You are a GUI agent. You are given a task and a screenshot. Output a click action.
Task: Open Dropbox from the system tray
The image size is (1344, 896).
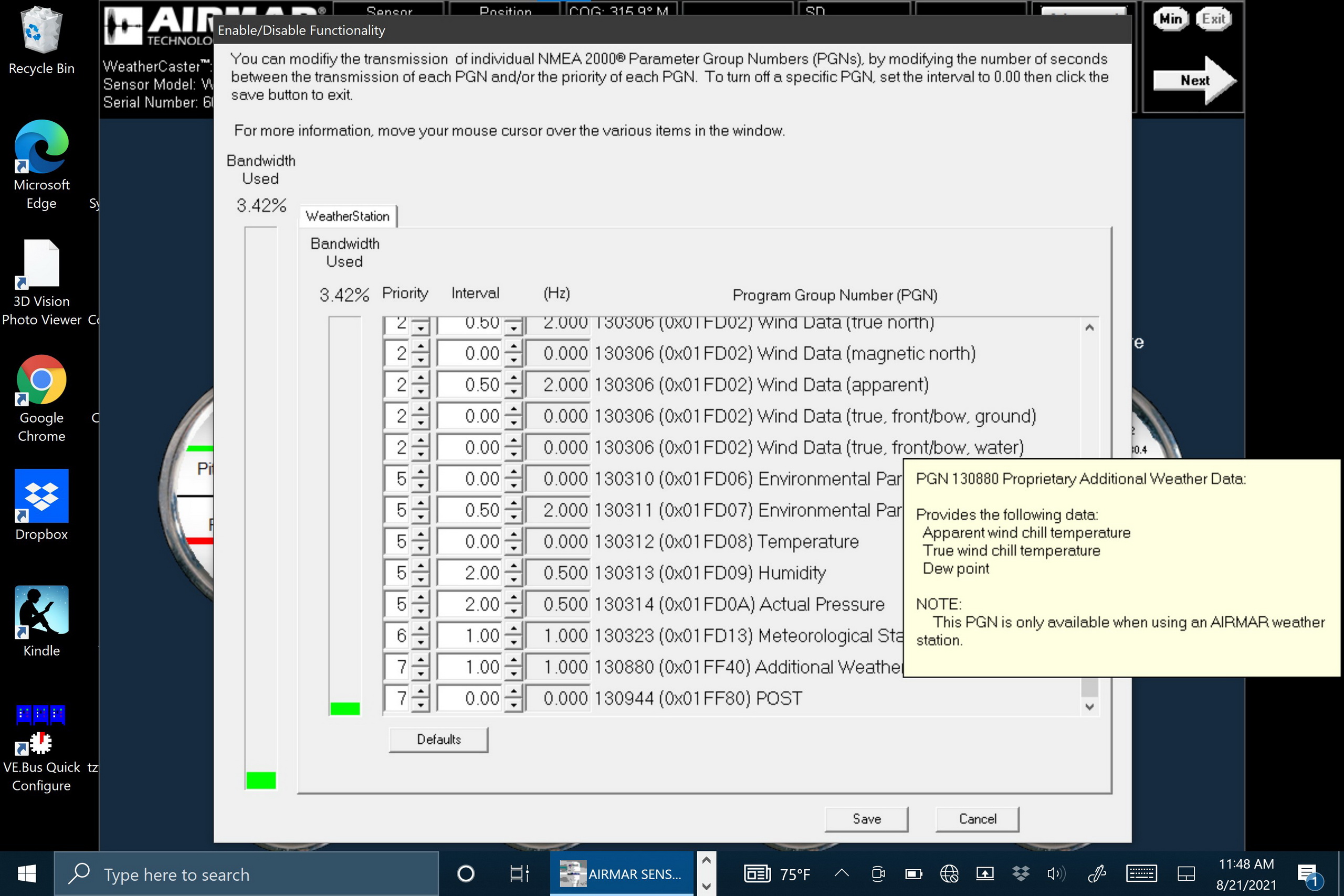(x=1021, y=873)
